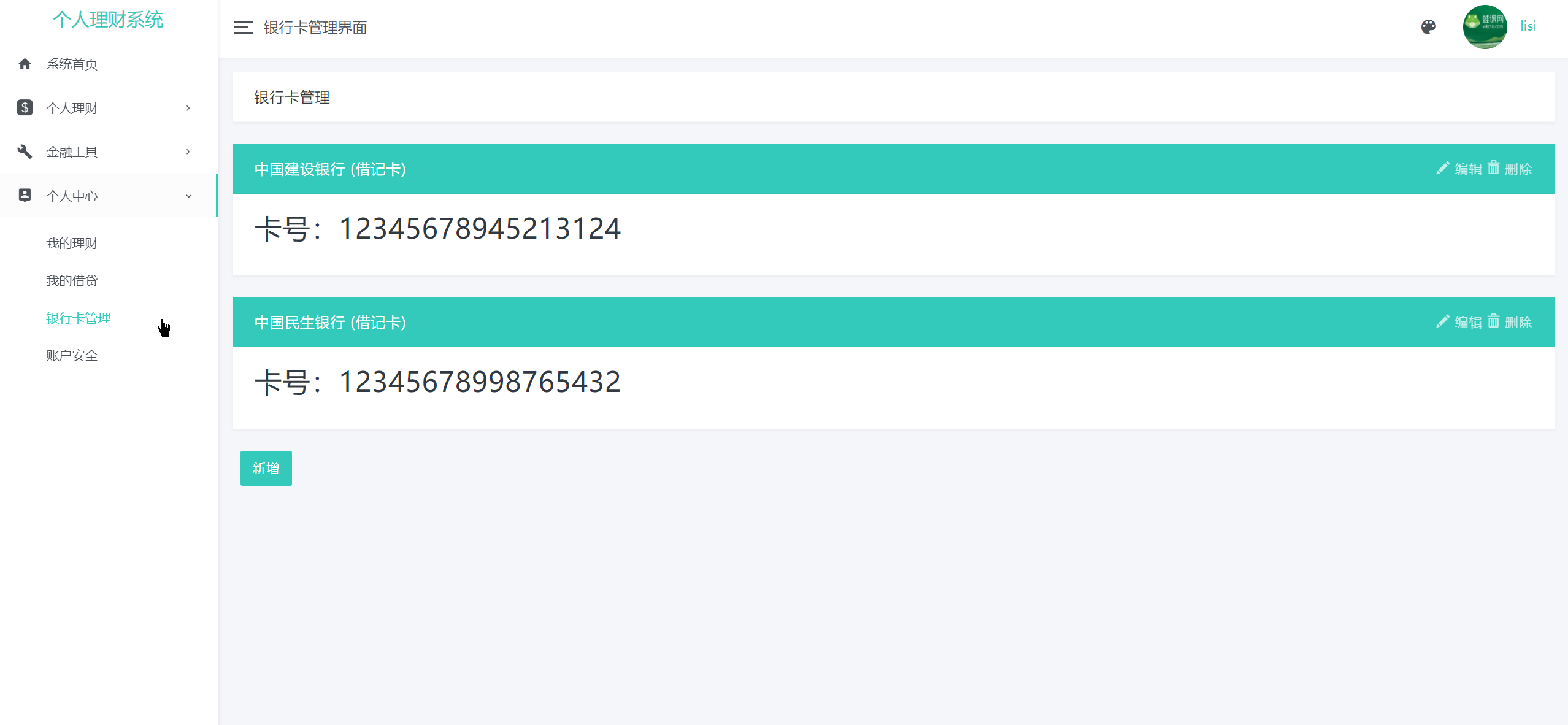
Task: Click the 新增 button to add a card
Action: point(266,468)
